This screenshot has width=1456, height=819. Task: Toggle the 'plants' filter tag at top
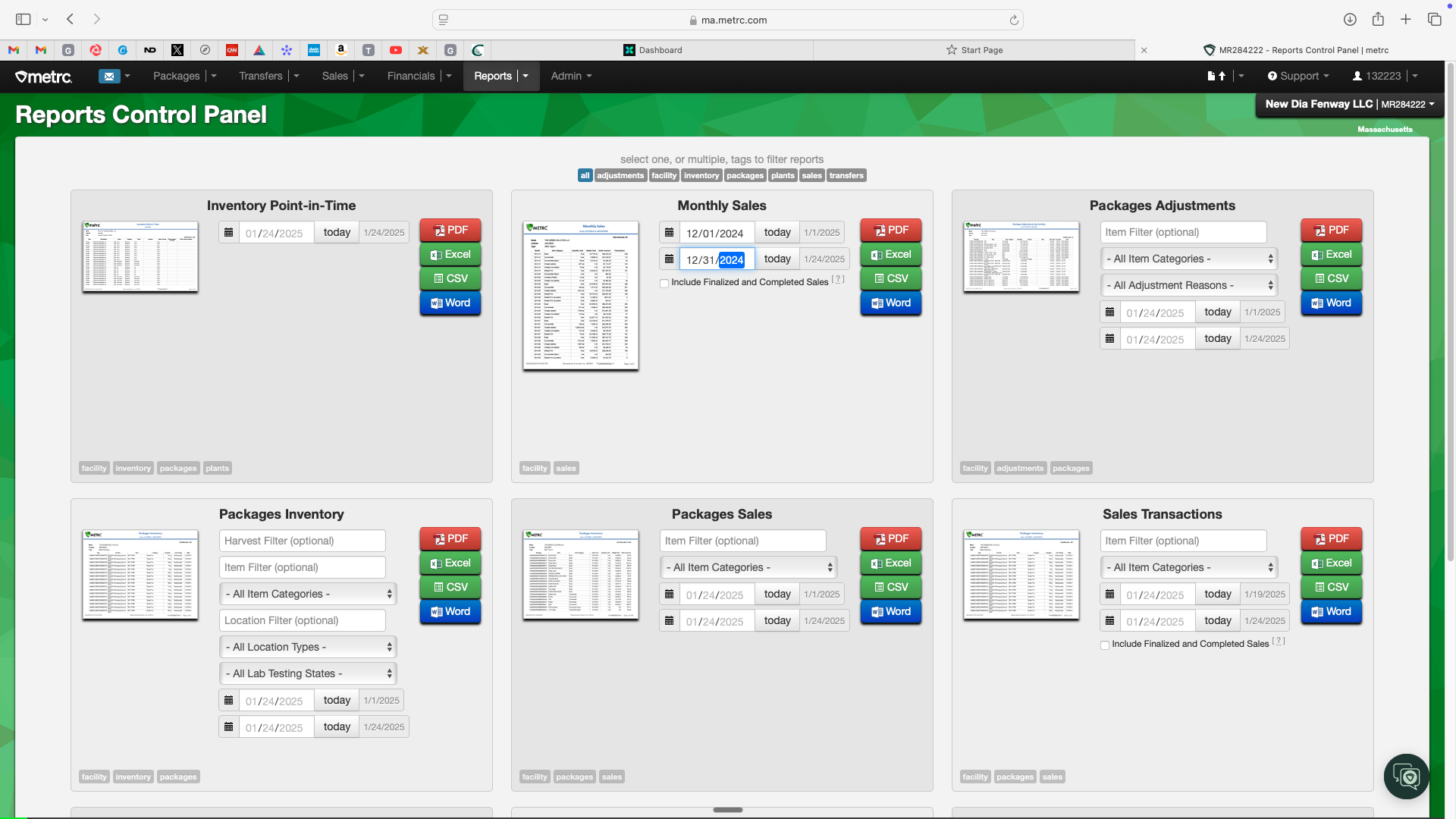click(x=783, y=175)
